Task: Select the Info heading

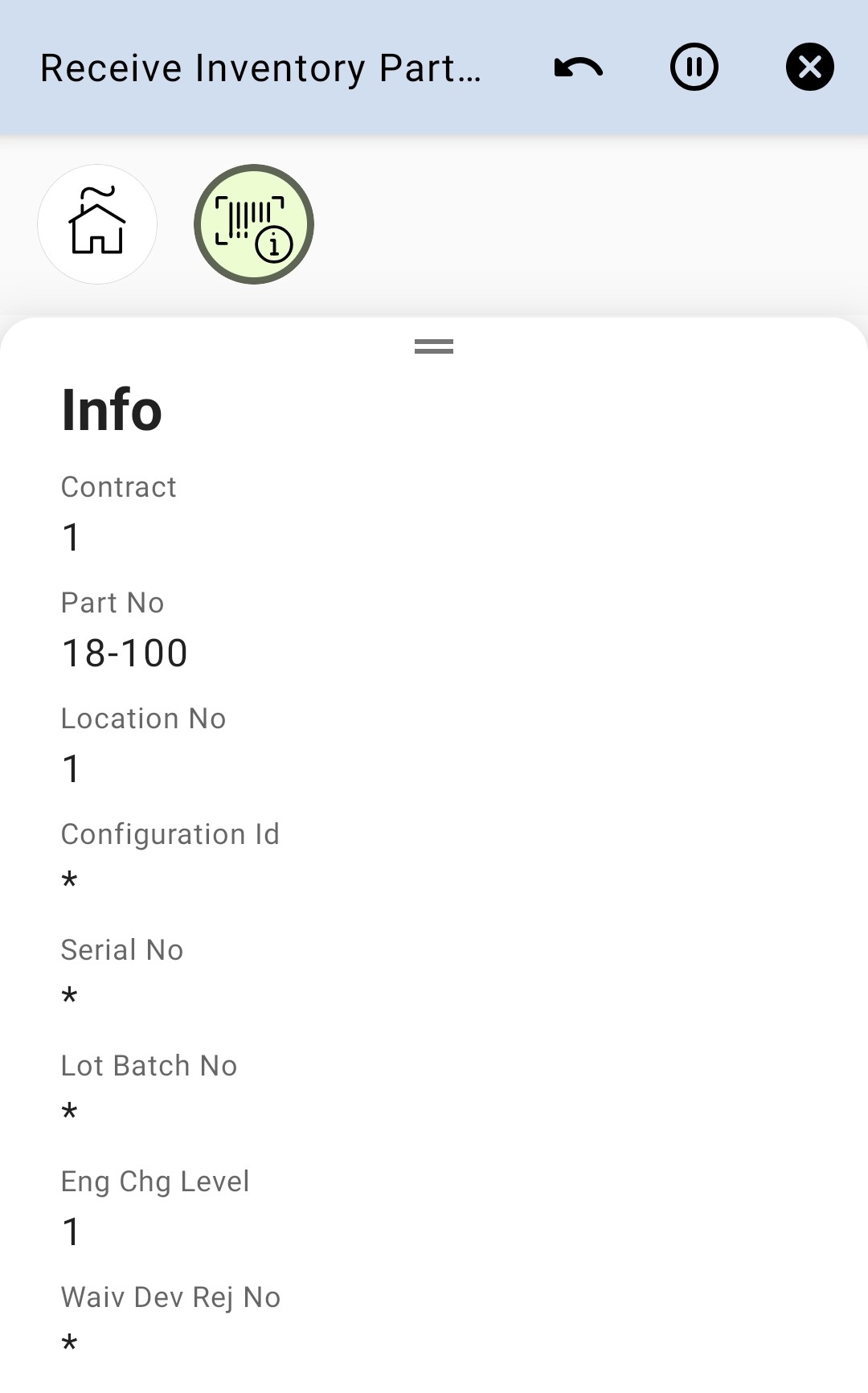Action: point(112,410)
